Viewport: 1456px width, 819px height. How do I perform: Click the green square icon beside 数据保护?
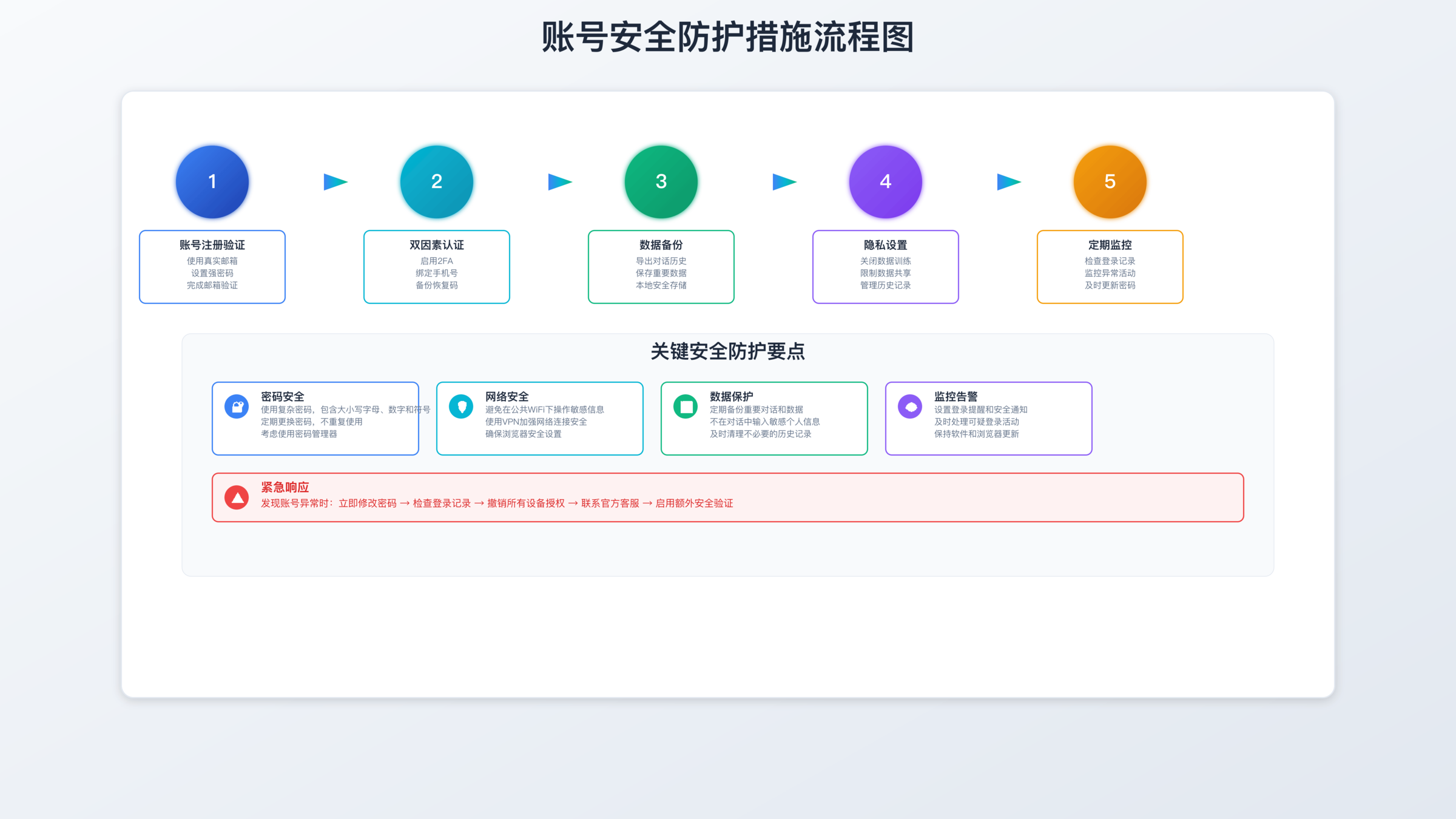[x=686, y=406]
